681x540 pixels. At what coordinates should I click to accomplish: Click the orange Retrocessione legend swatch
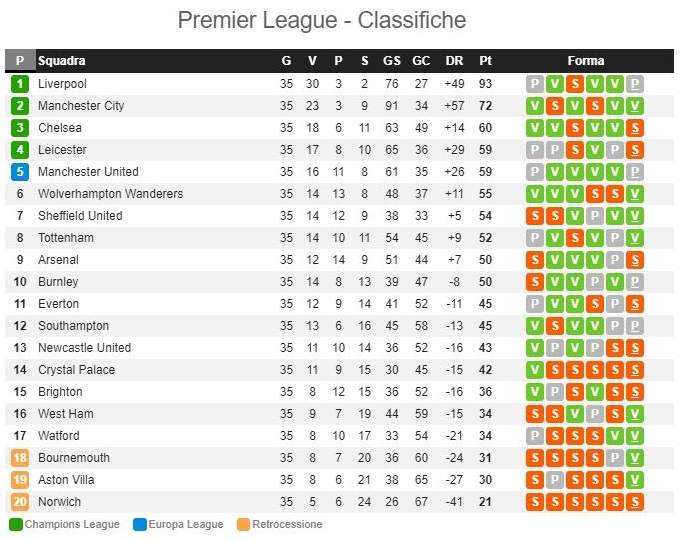click(x=244, y=524)
